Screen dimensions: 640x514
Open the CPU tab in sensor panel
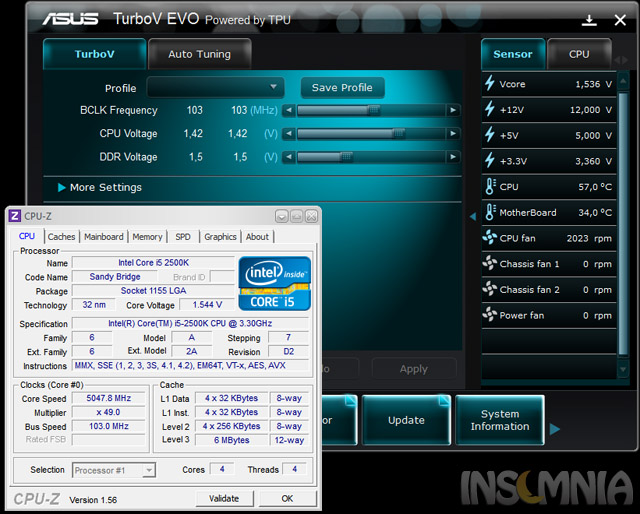[579, 54]
